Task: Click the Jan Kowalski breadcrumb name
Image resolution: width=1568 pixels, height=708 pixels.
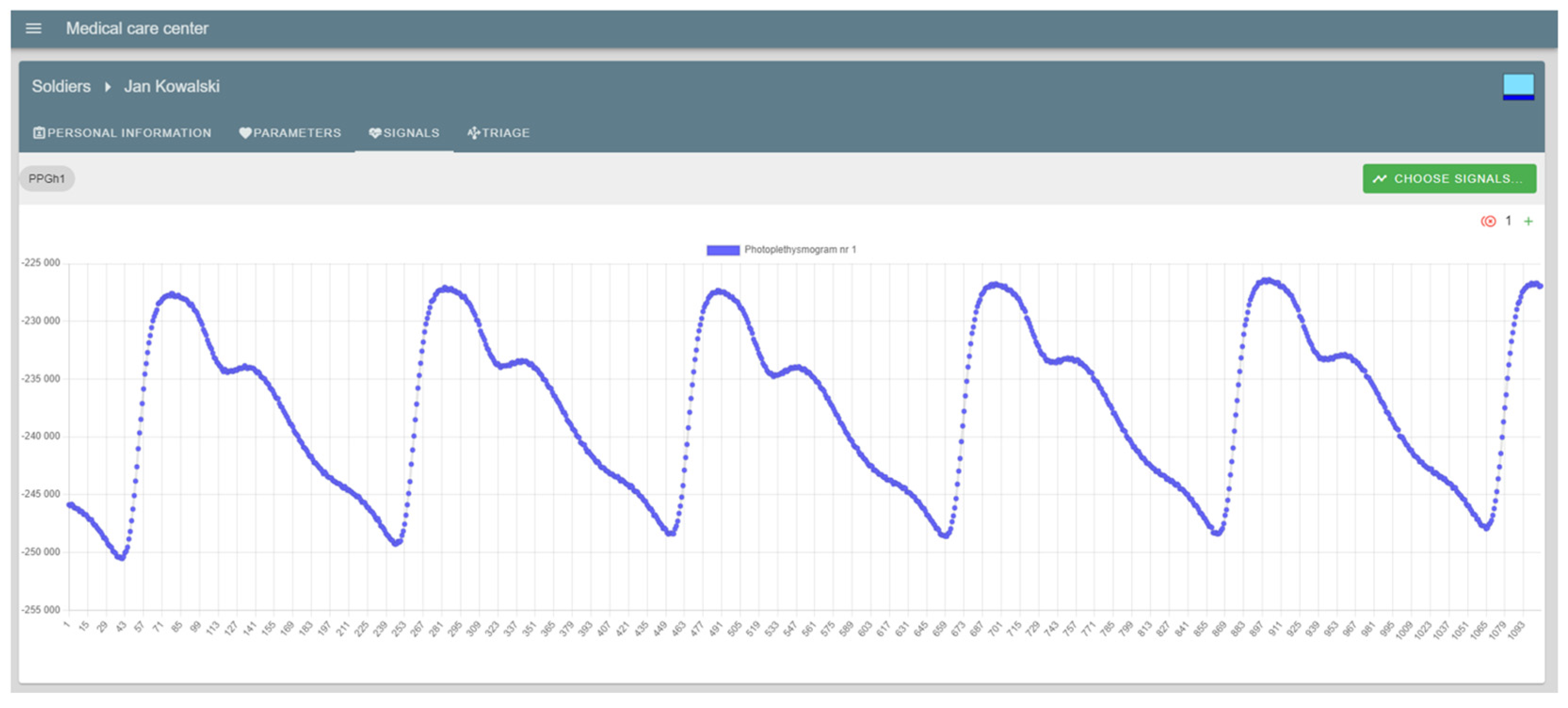Action: (172, 87)
